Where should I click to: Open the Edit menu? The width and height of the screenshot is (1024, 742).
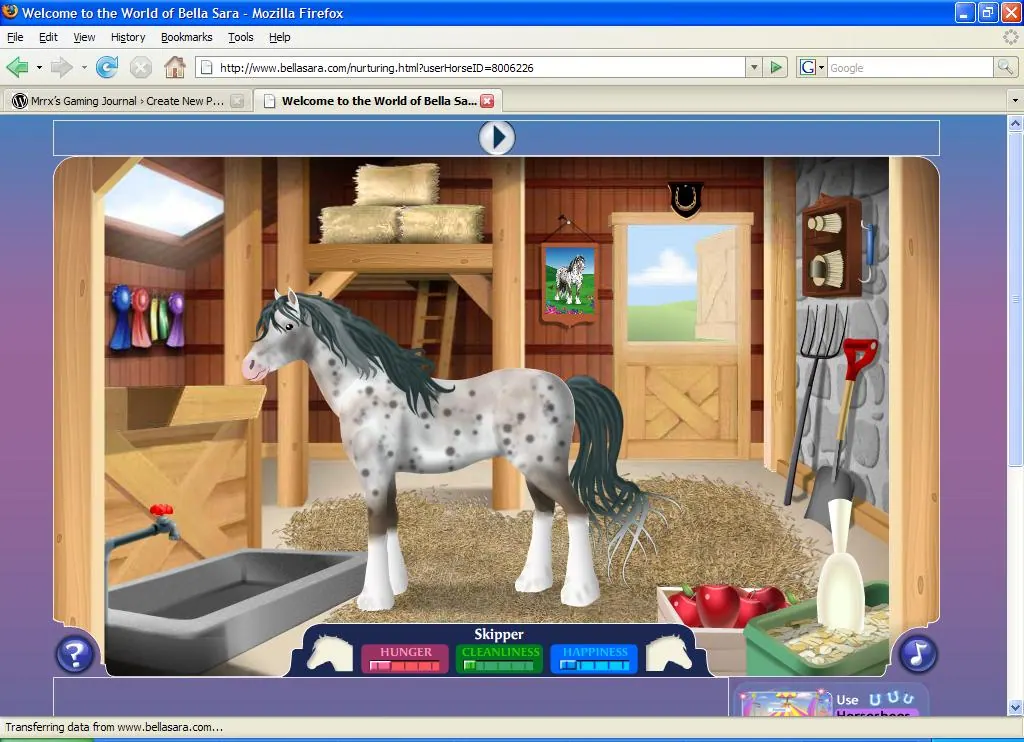[48, 37]
